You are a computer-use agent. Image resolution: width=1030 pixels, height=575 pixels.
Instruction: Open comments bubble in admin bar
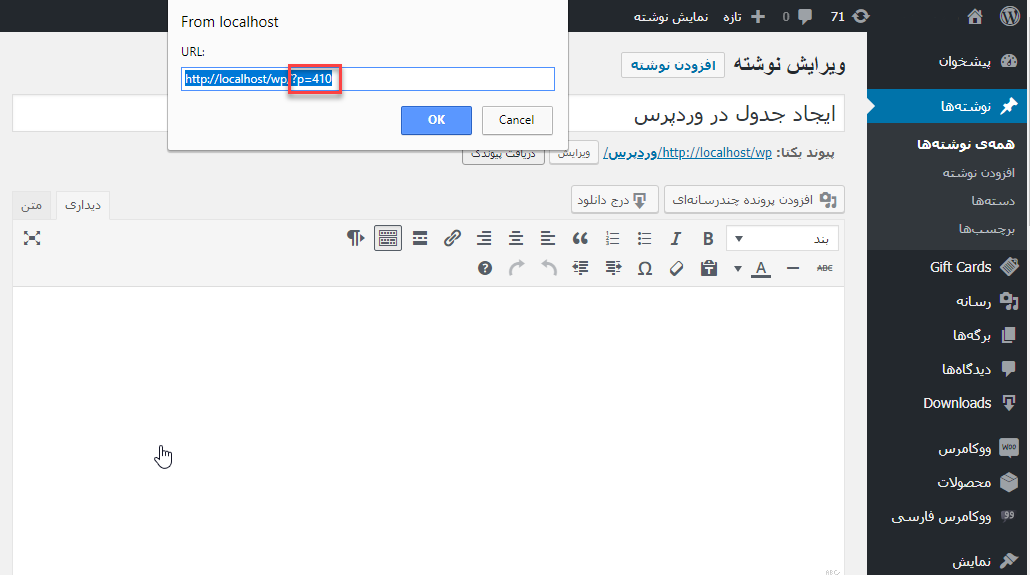[797, 16]
